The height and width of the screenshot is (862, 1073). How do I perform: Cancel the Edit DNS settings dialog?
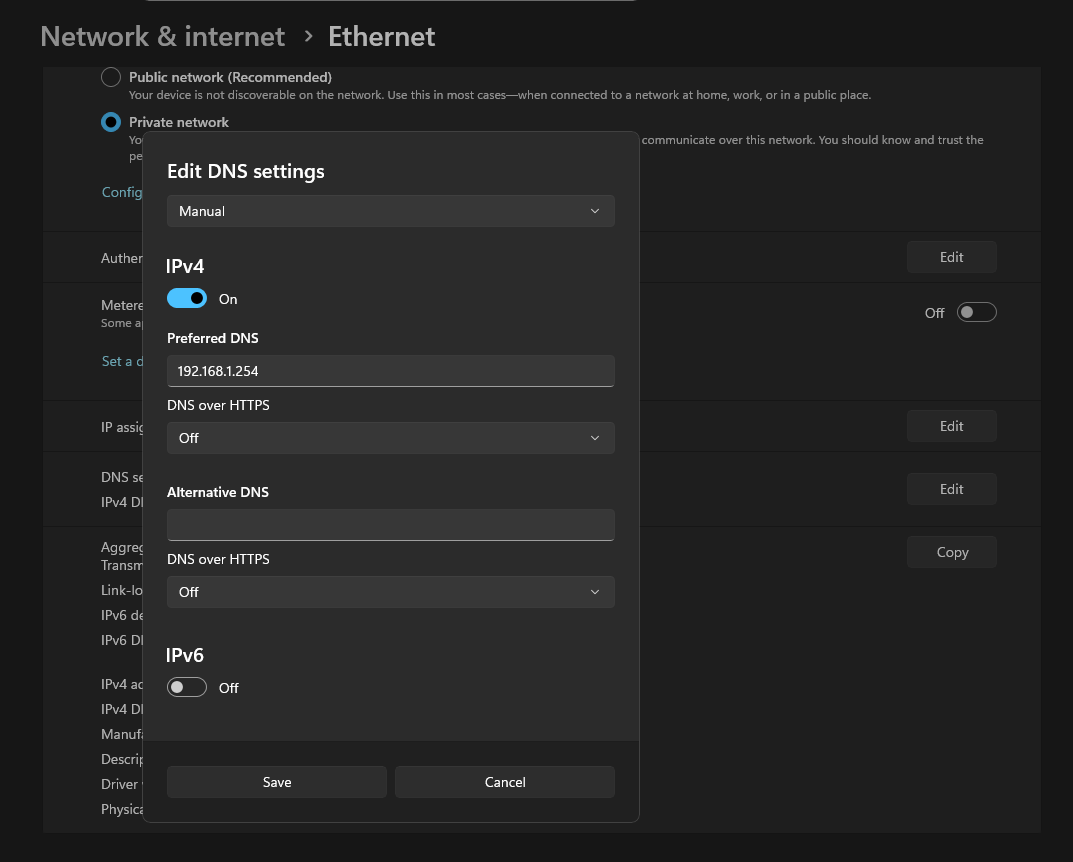[x=505, y=782]
